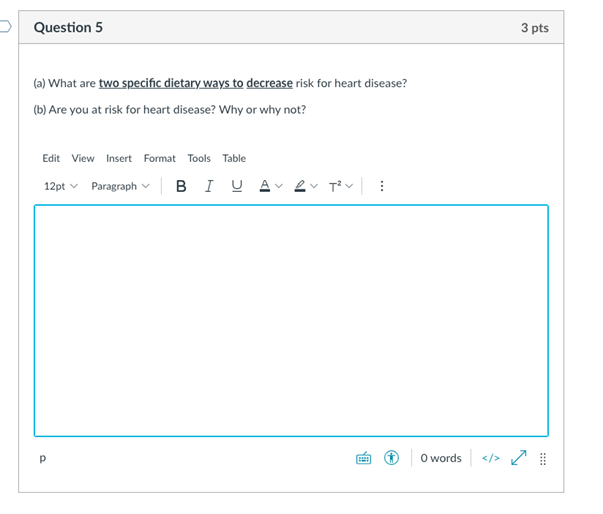Toggle underline formatting
The width and height of the screenshot is (603, 514).
pyautogui.click(x=237, y=186)
